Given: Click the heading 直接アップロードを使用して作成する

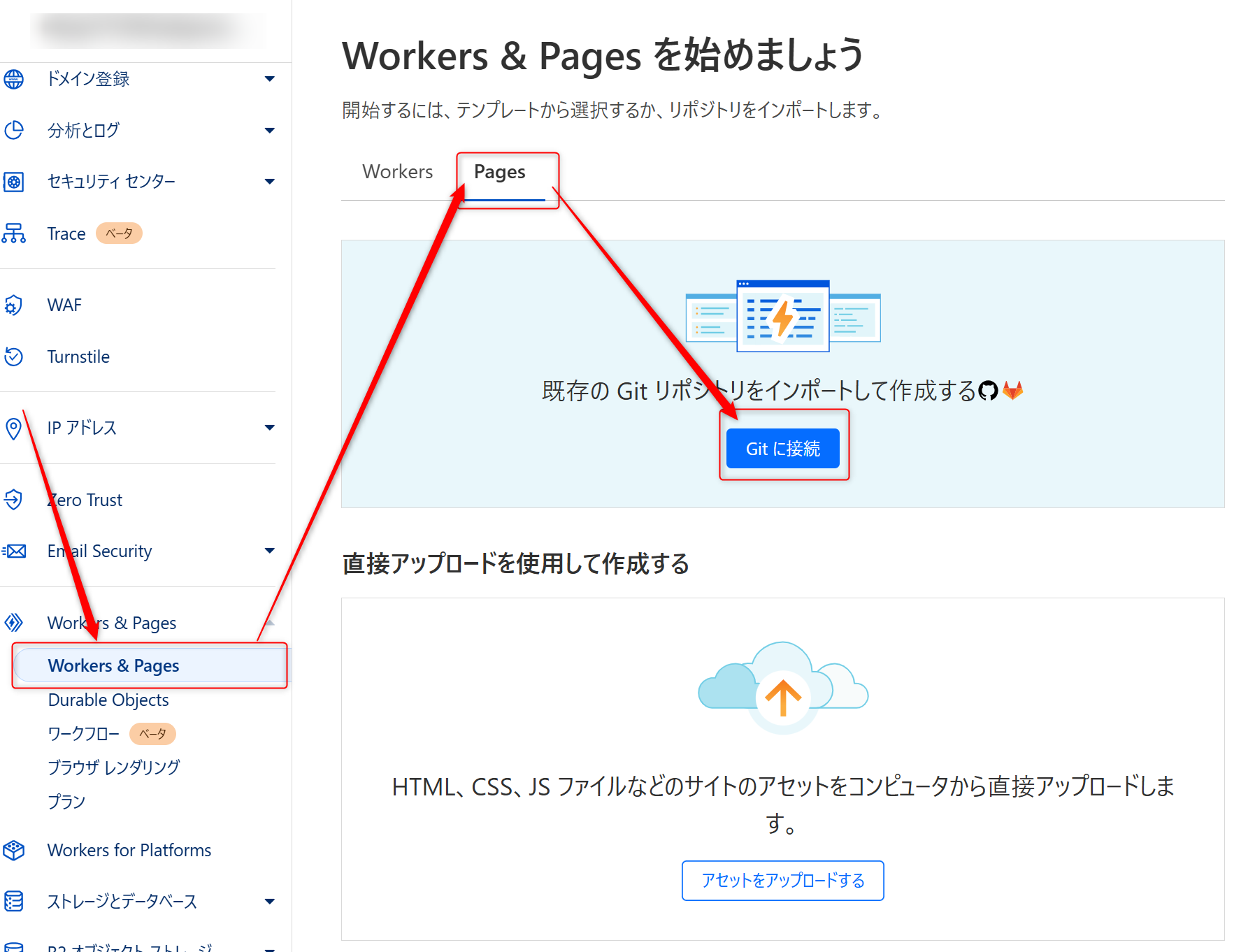Looking at the screenshot, I should coord(516,563).
